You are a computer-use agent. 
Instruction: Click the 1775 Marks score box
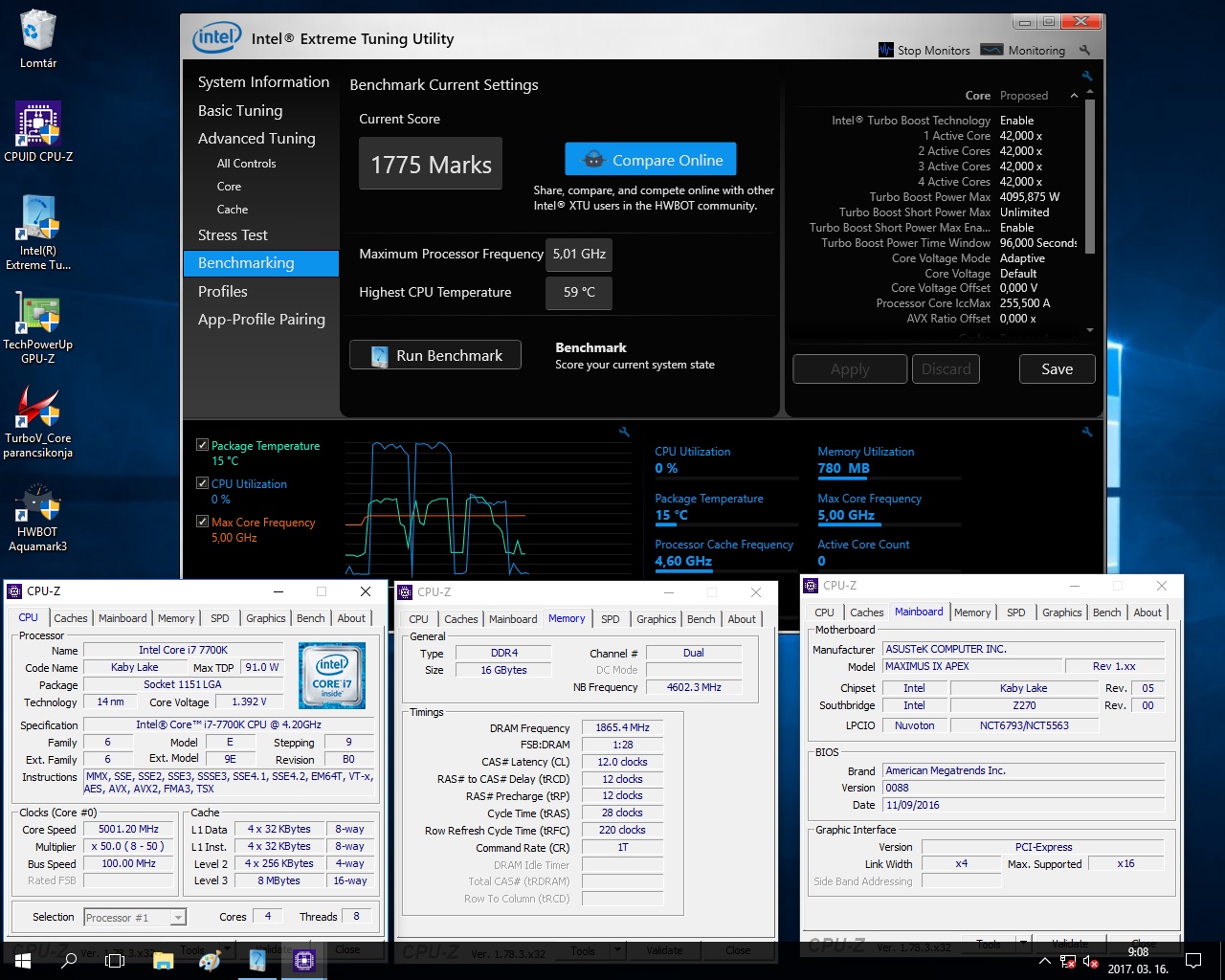pyautogui.click(x=431, y=165)
